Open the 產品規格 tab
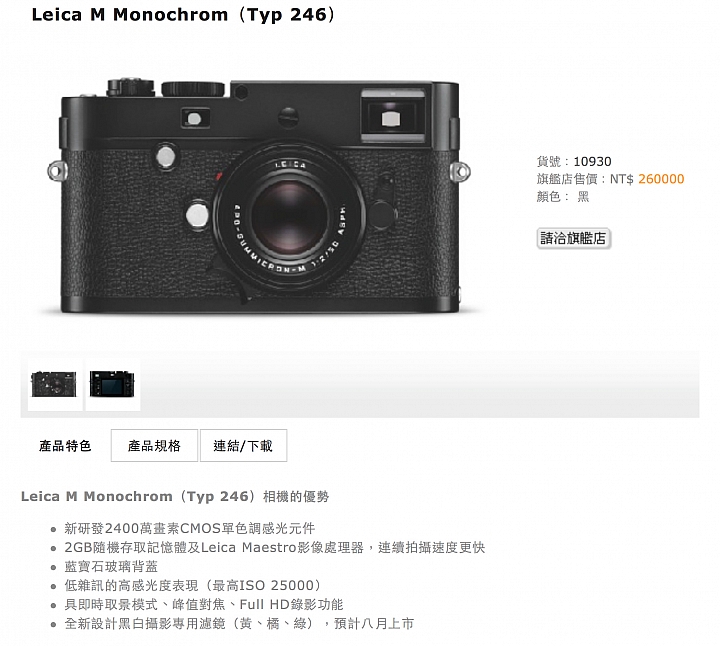The image size is (720, 646). point(154,446)
